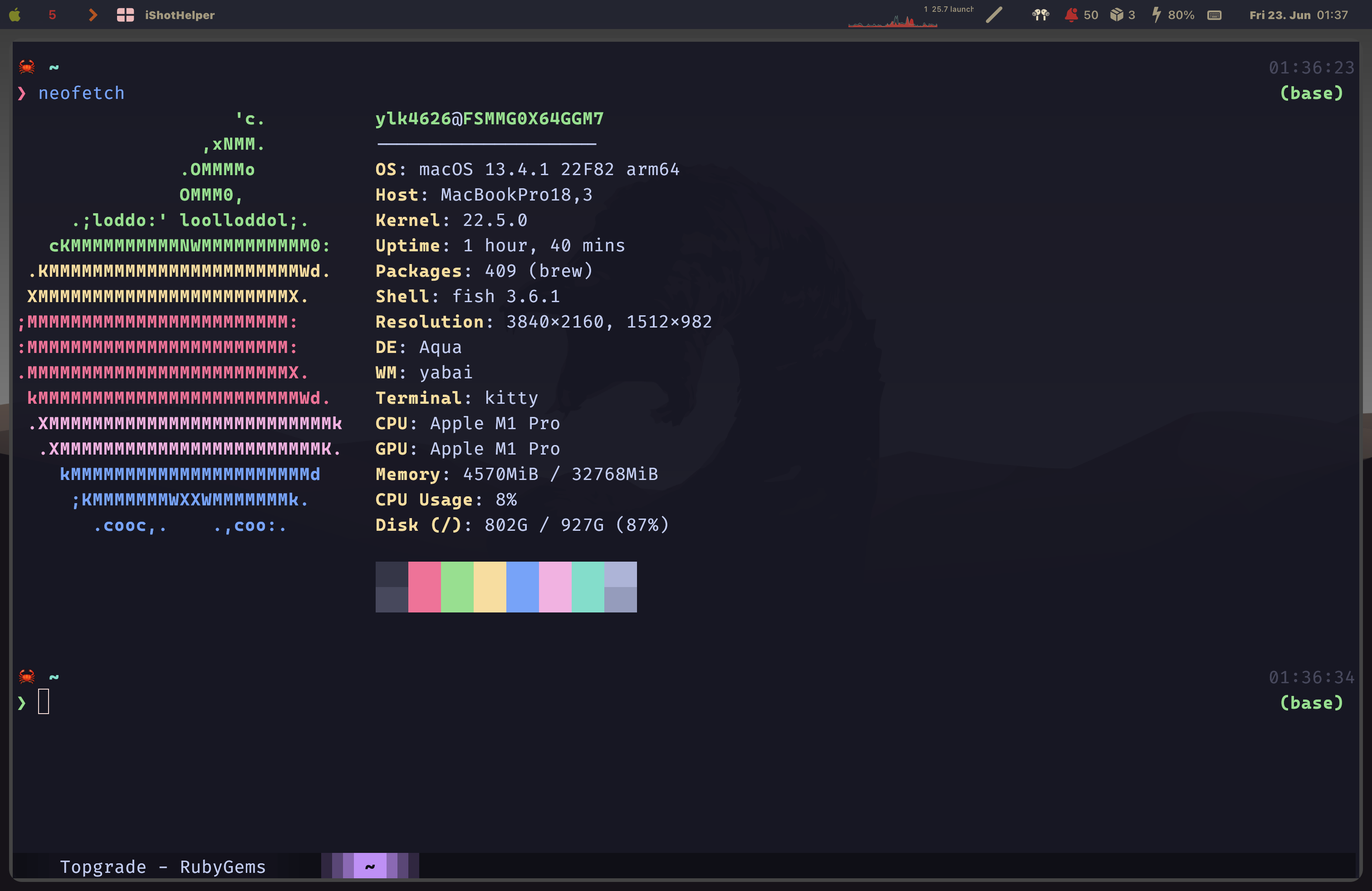
Task: Click the Host: MacBookPro18,3 line
Action: pyautogui.click(x=484, y=195)
